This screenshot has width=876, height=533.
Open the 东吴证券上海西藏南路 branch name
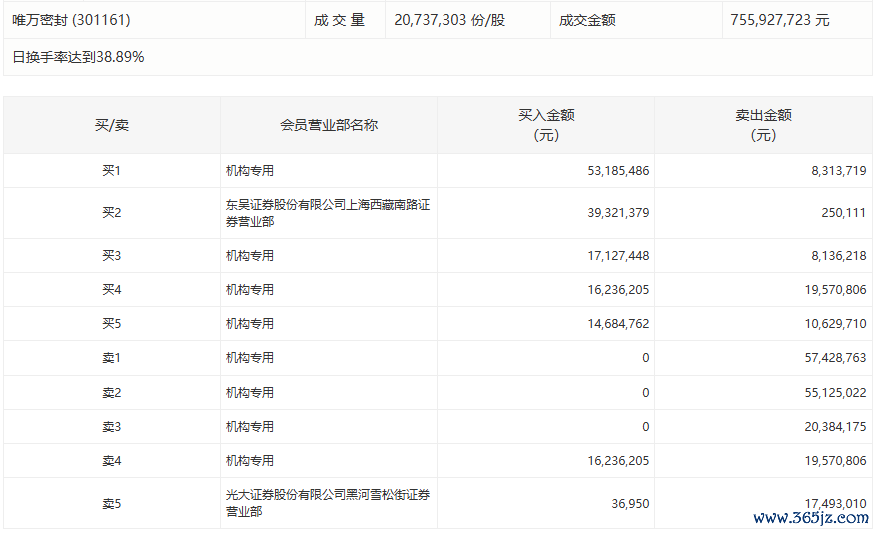[327, 213]
